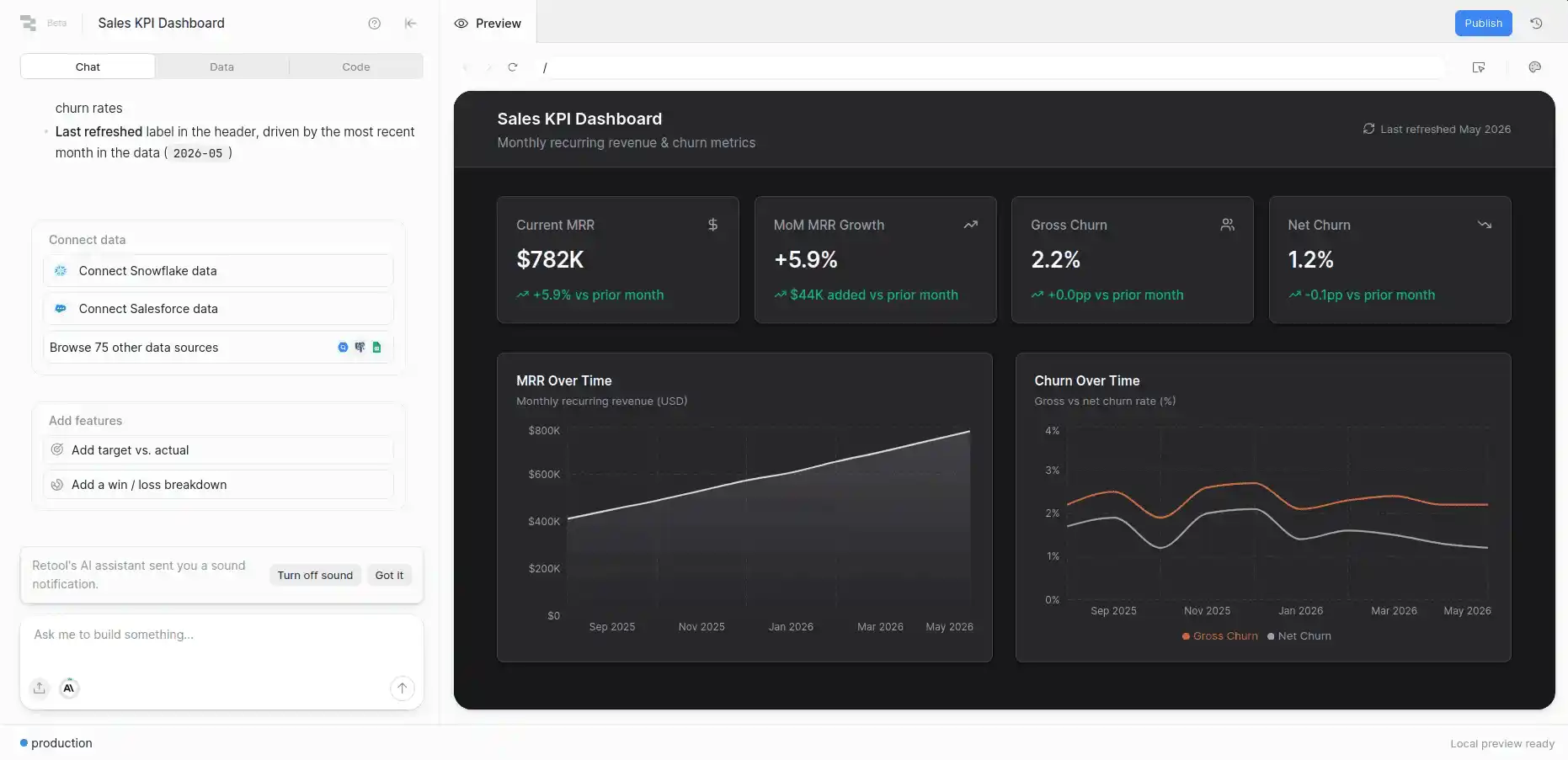1568x760 pixels.
Task: Click the chat prompt input field
Action: (221, 645)
